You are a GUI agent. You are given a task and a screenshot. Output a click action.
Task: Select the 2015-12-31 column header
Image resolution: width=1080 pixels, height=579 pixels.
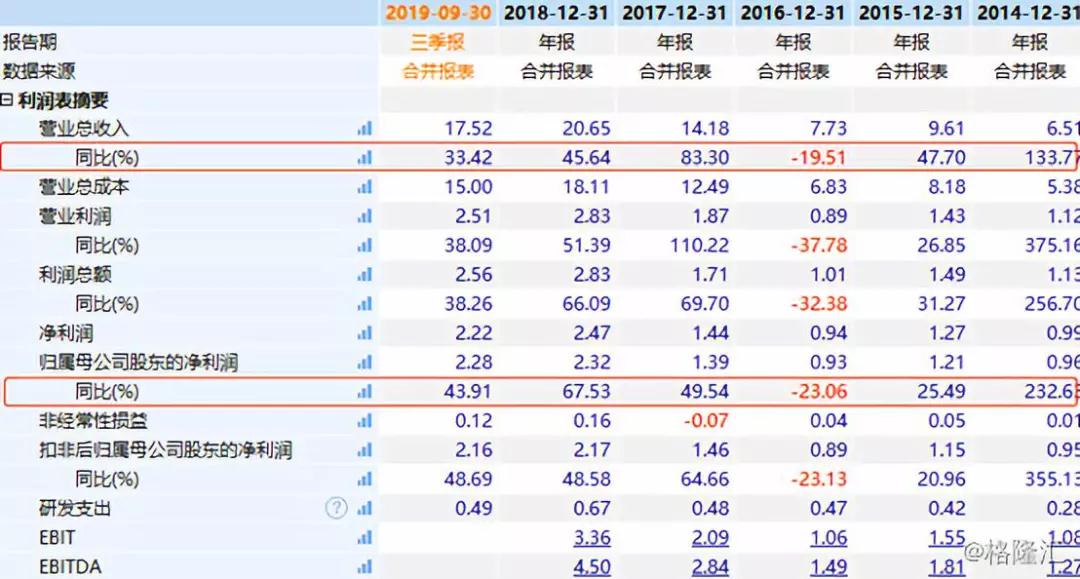click(x=911, y=13)
